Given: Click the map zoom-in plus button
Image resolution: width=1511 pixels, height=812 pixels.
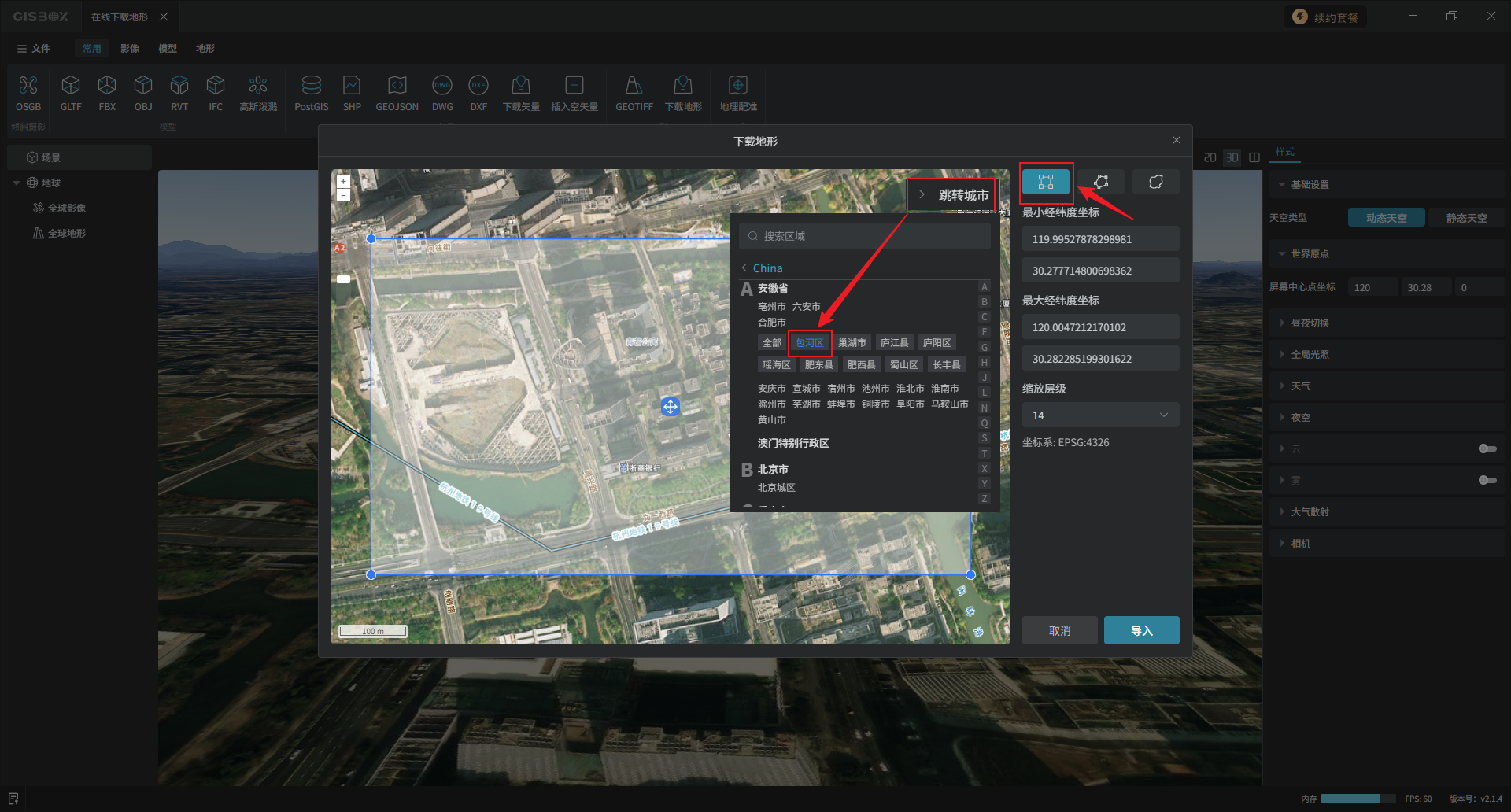Looking at the screenshot, I should point(343,181).
